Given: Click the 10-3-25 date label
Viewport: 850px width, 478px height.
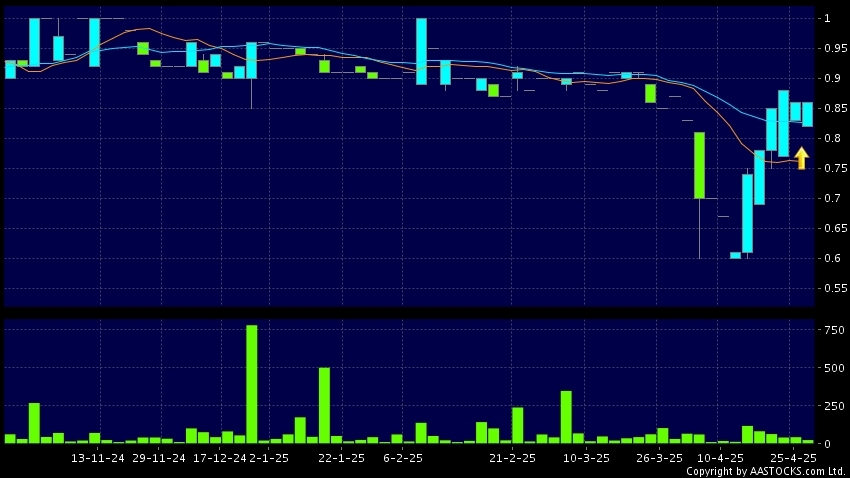Looking at the screenshot, I should click(x=586, y=458).
